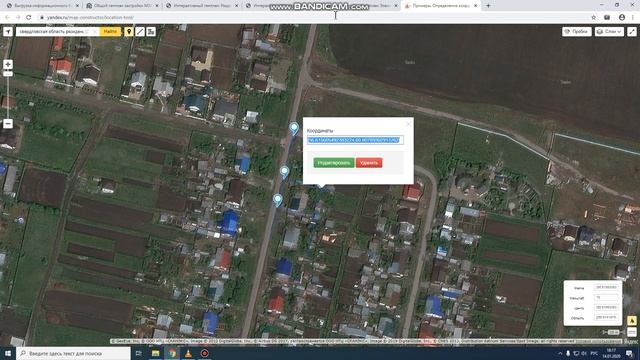This screenshot has height=360, width=640.
Task: Switch to the first browser tab
Action: (x=41, y=6)
